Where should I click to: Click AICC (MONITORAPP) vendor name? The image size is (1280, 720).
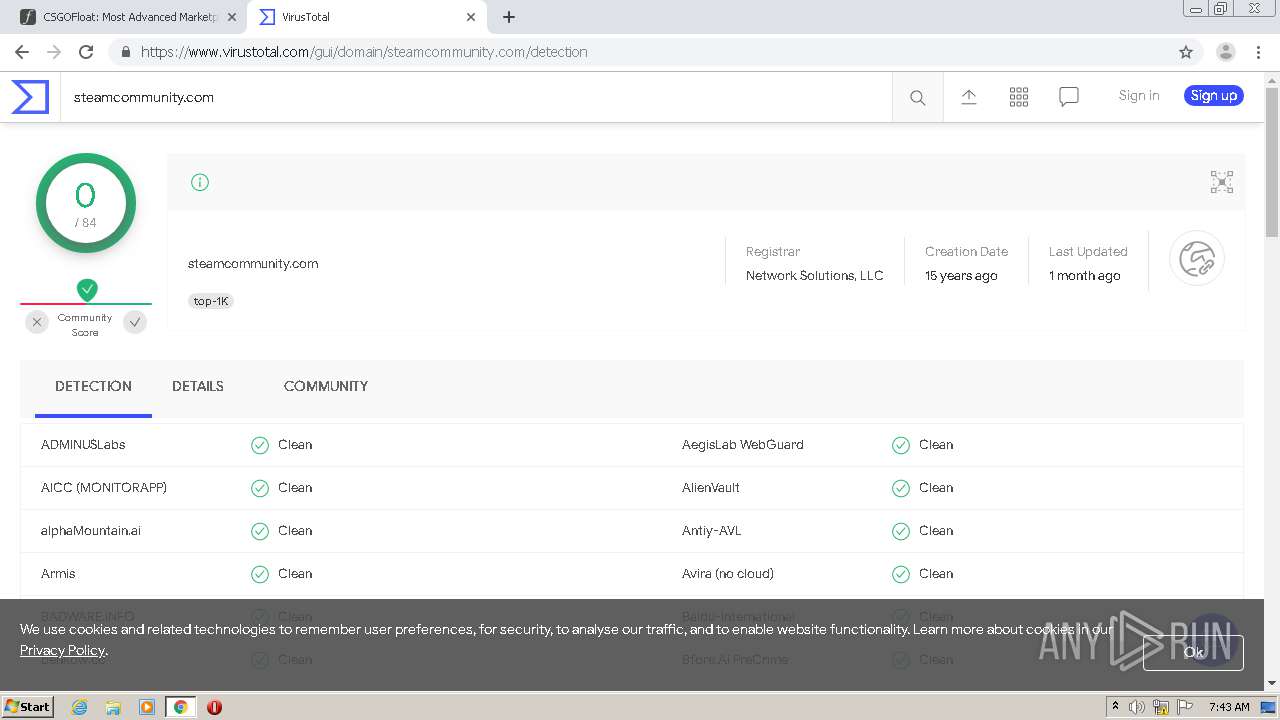(104, 488)
